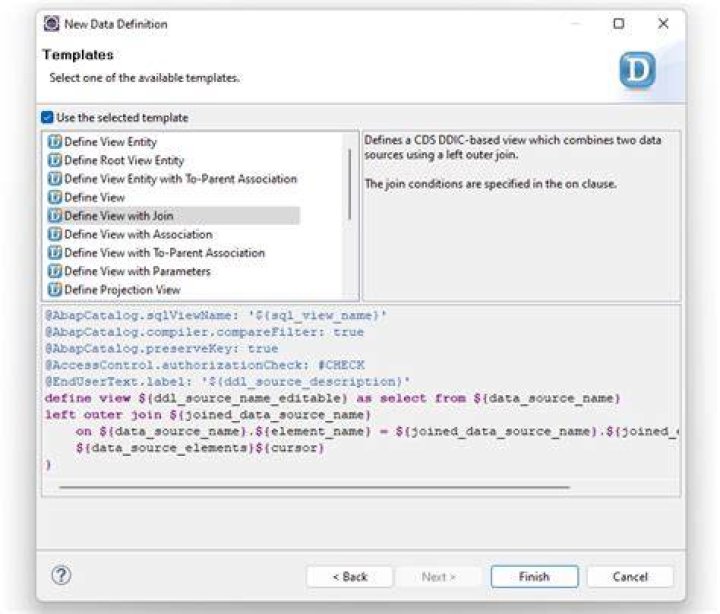Click the define view line in code preview
This screenshot has width=720, height=614.
pos(333,398)
